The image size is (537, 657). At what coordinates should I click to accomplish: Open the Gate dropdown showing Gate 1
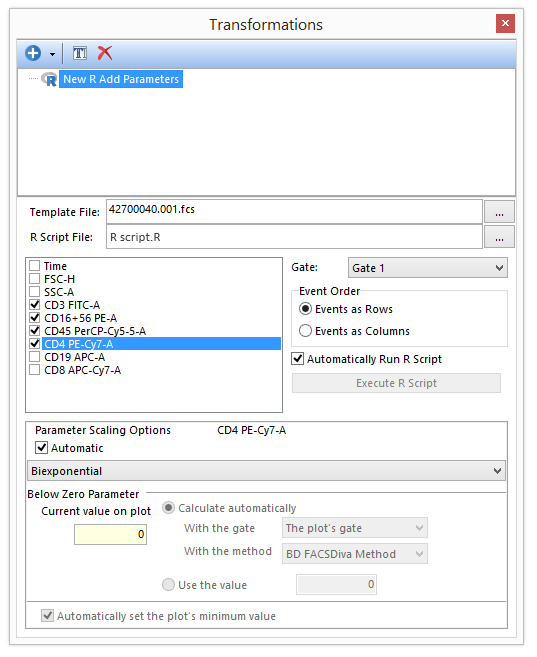click(428, 268)
